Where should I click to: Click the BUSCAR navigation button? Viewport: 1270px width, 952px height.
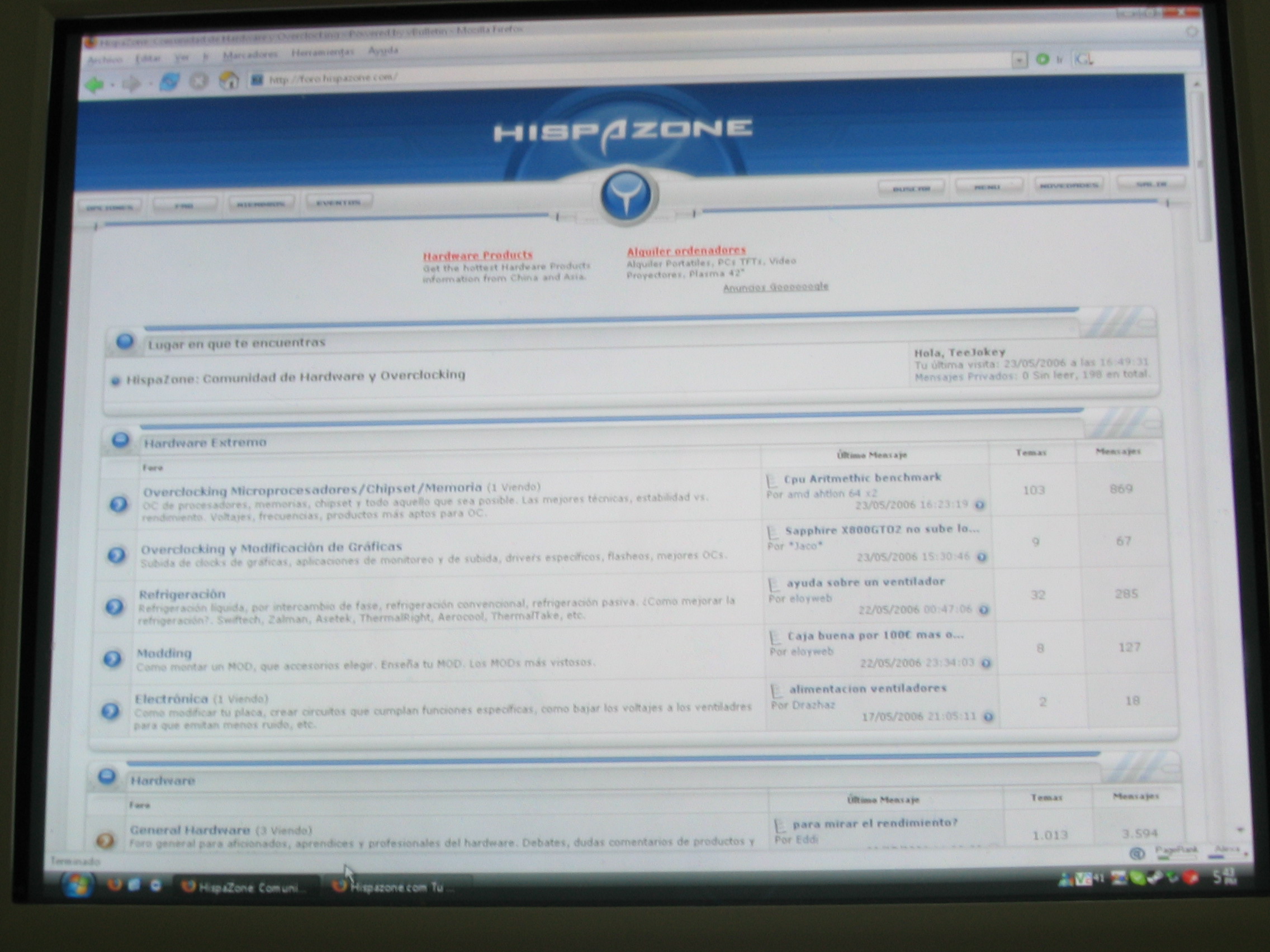[x=911, y=188]
